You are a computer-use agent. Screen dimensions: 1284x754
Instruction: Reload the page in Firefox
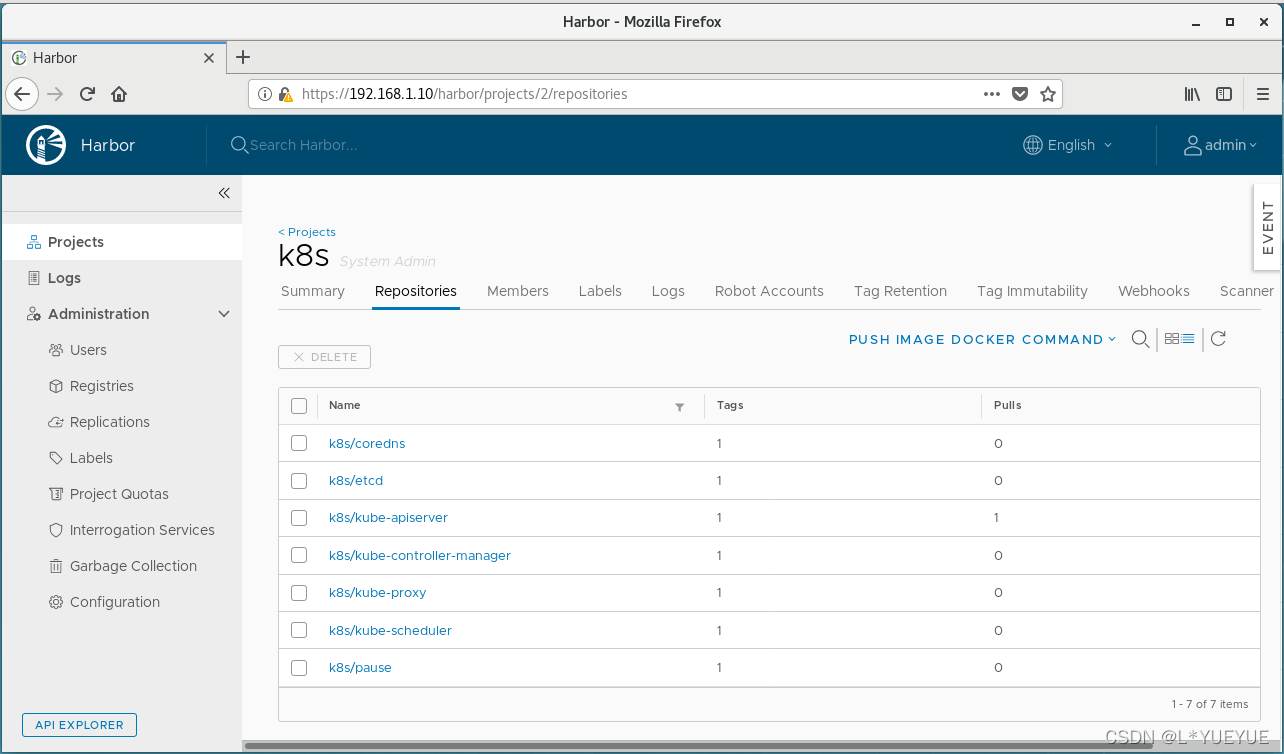tap(87, 94)
